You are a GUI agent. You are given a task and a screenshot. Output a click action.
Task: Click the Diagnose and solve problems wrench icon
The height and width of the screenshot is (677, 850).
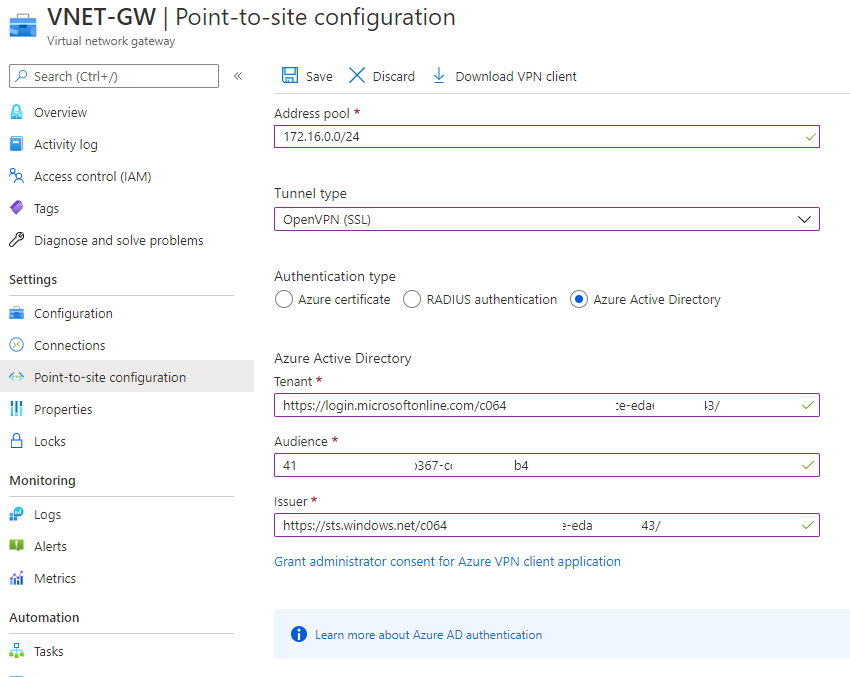(17, 240)
